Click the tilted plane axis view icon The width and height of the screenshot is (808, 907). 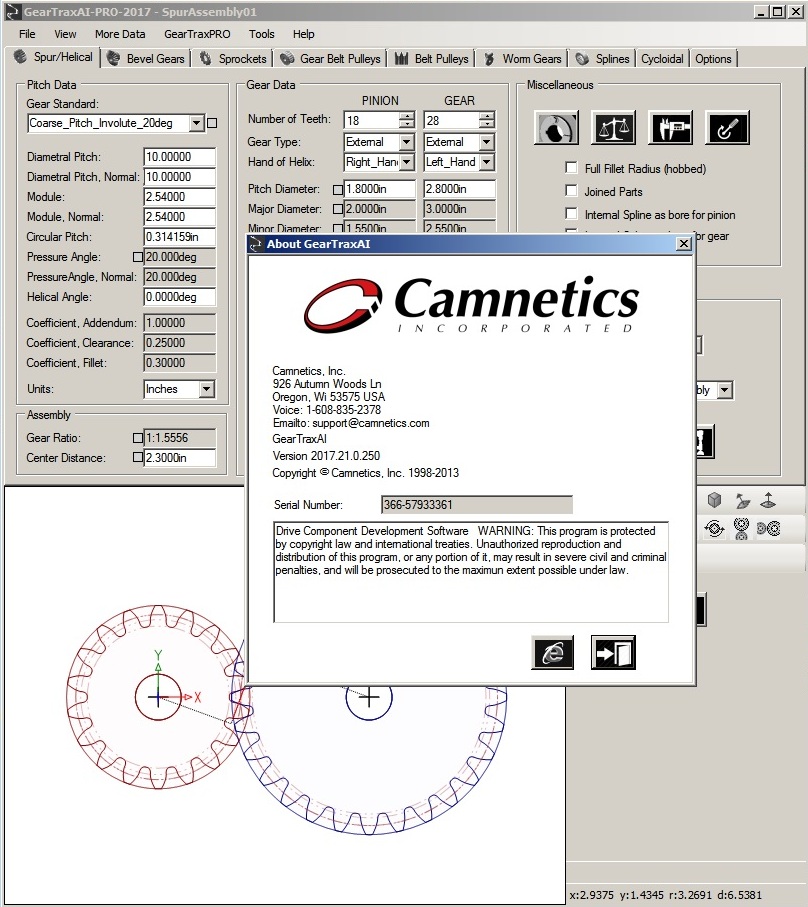click(742, 500)
